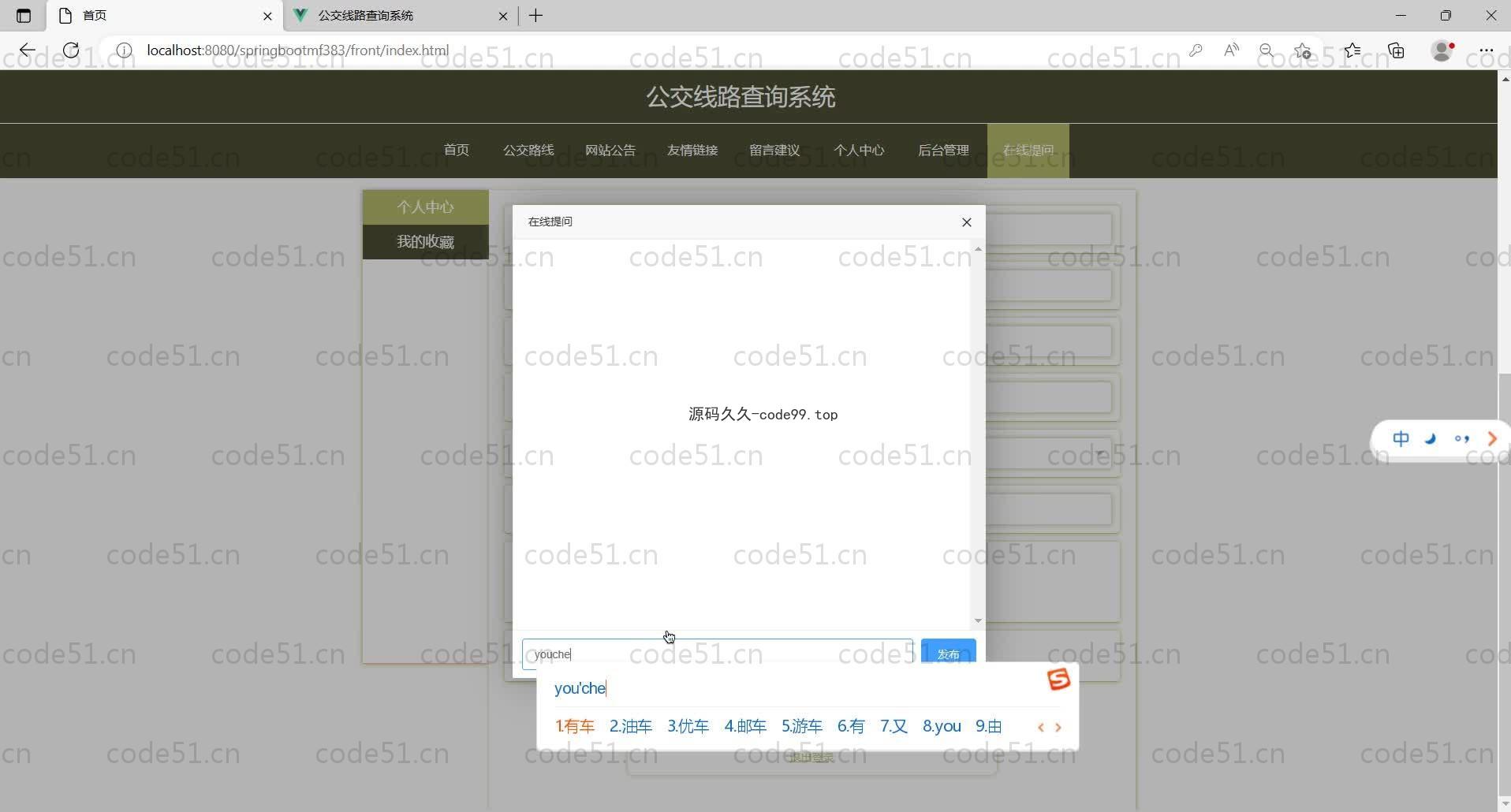
Task: Open the favorites list
Action: pos(1352,50)
